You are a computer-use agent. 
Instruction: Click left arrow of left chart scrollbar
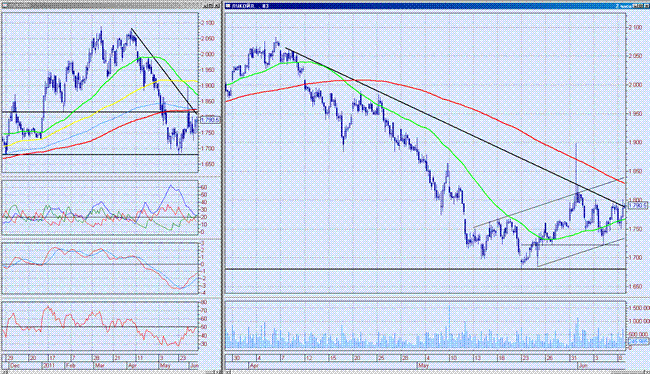(x=4, y=372)
